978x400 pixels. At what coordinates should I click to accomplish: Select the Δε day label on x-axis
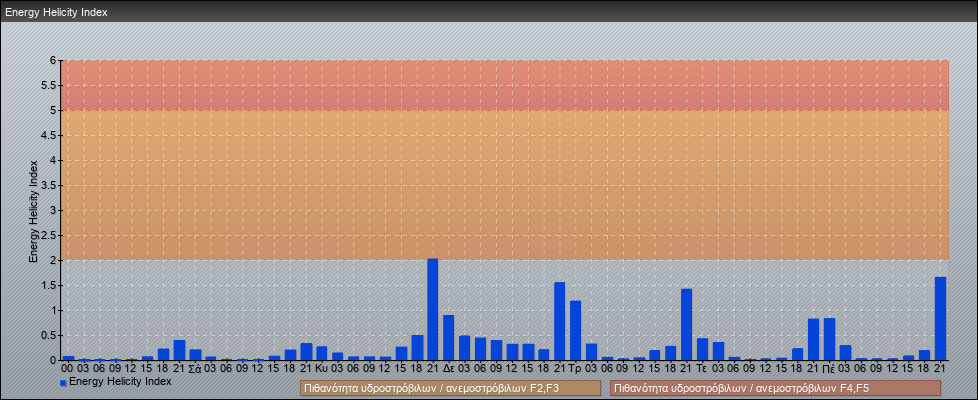pos(448,368)
